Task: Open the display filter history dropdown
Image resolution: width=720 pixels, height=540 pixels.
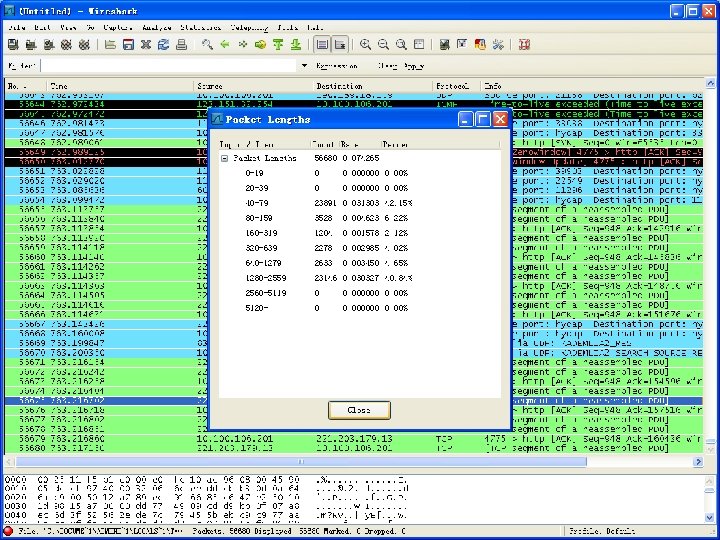Action: click(305, 66)
